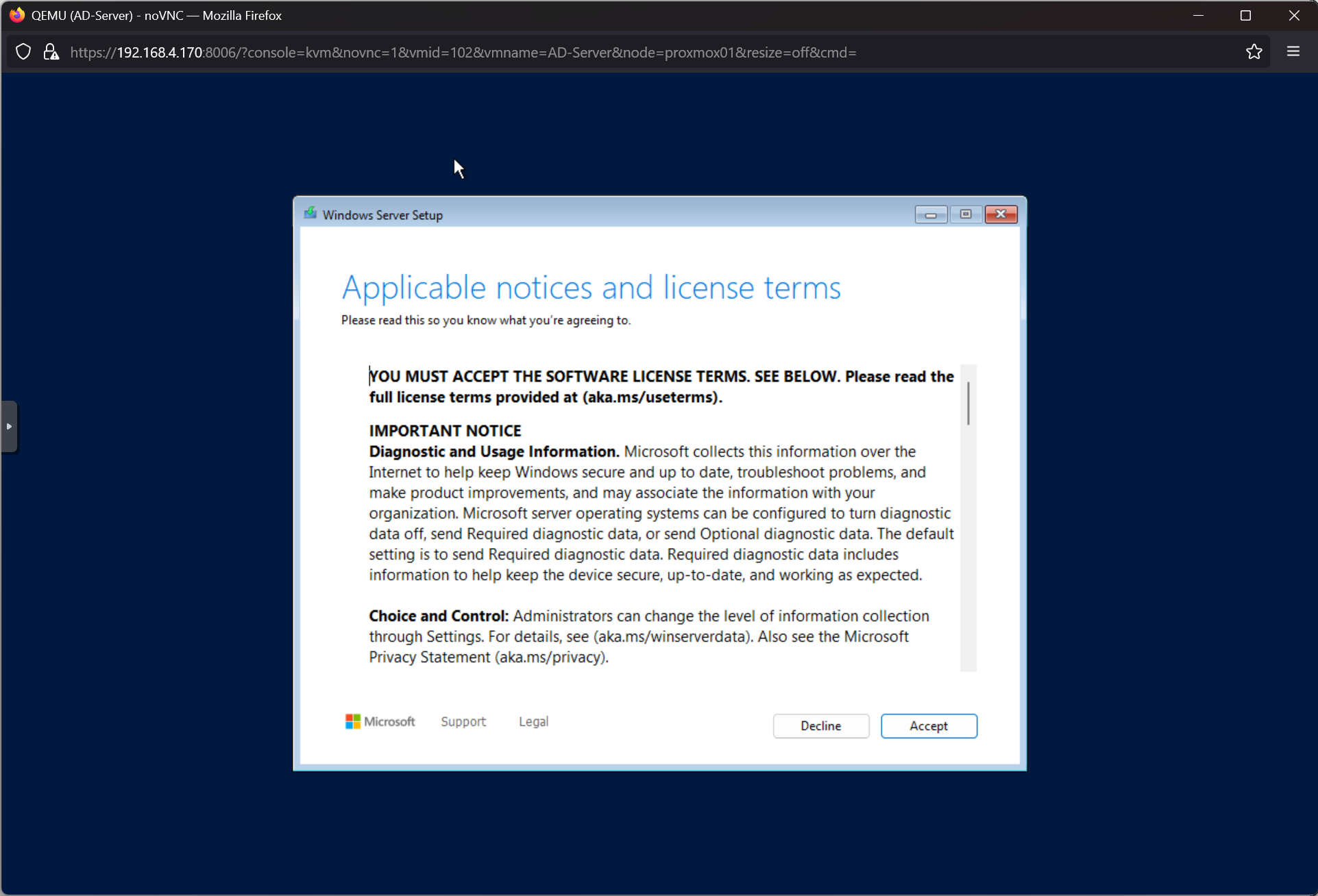Click the site security padlock icon

point(51,52)
